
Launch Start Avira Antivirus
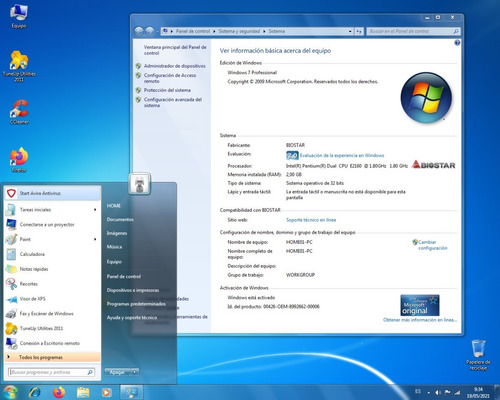52,193
